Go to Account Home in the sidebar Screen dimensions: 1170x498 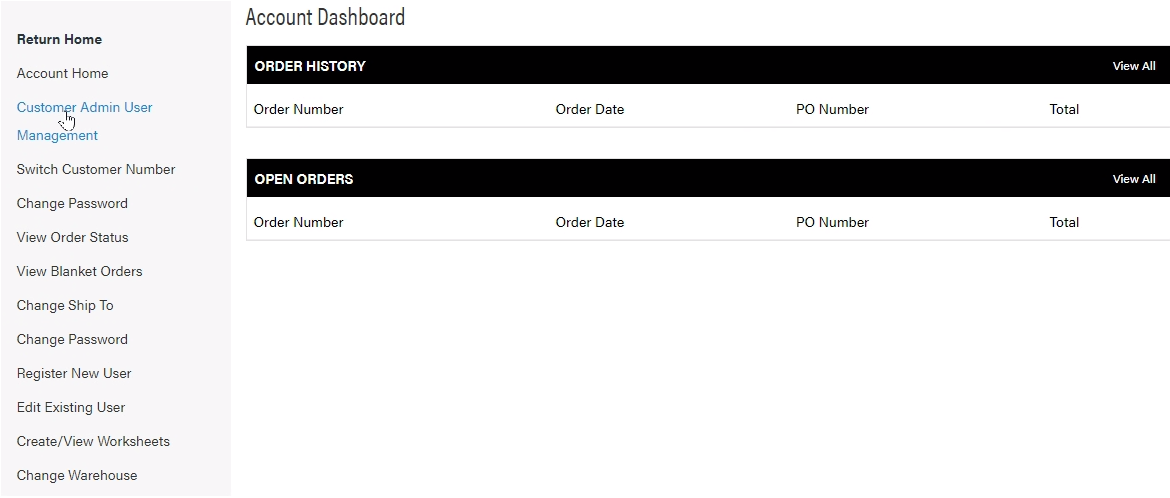click(x=62, y=73)
